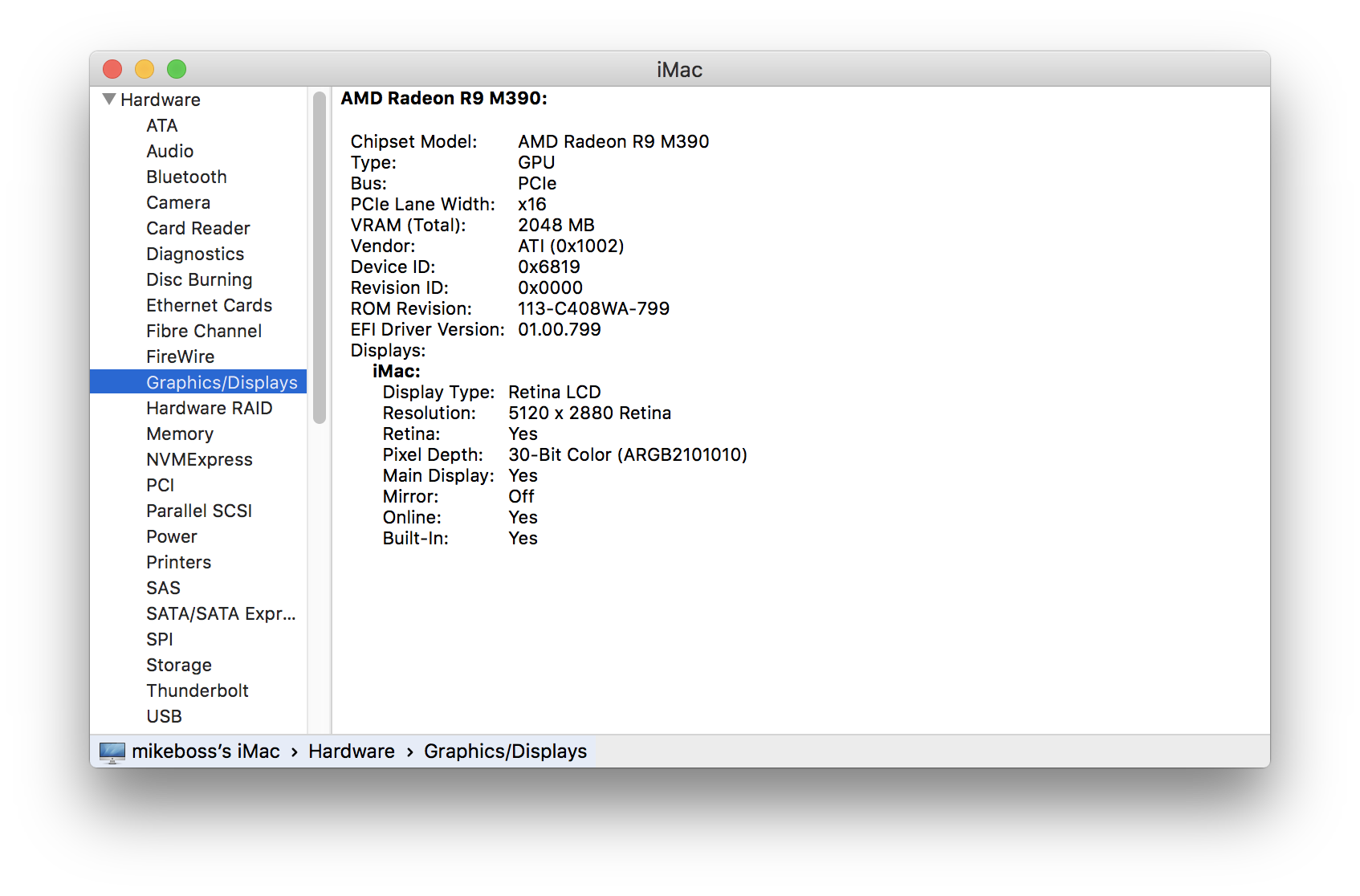Click the EFI Driver Version 01.00.799 value
1360x896 pixels.
tap(560, 329)
